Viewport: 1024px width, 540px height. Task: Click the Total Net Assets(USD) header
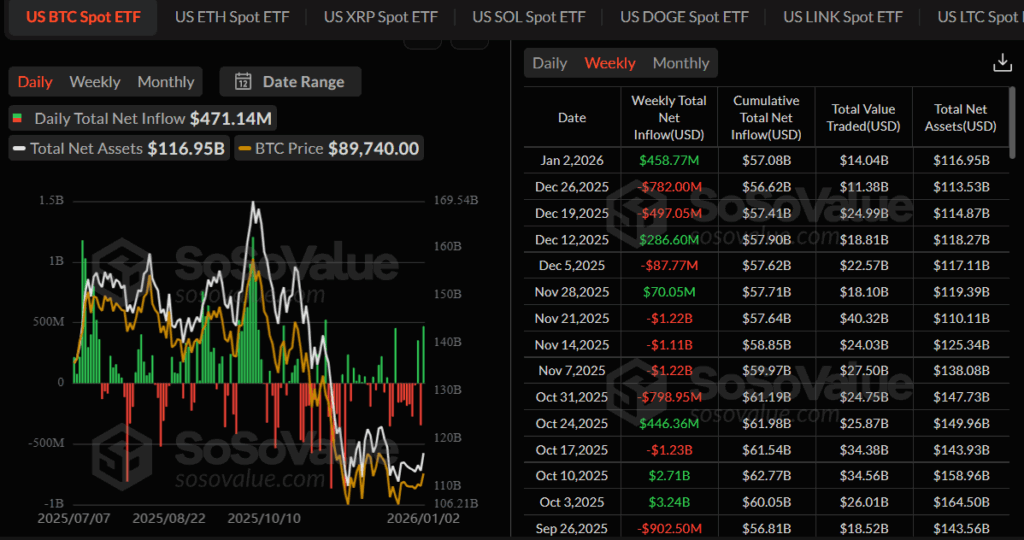pos(961,118)
